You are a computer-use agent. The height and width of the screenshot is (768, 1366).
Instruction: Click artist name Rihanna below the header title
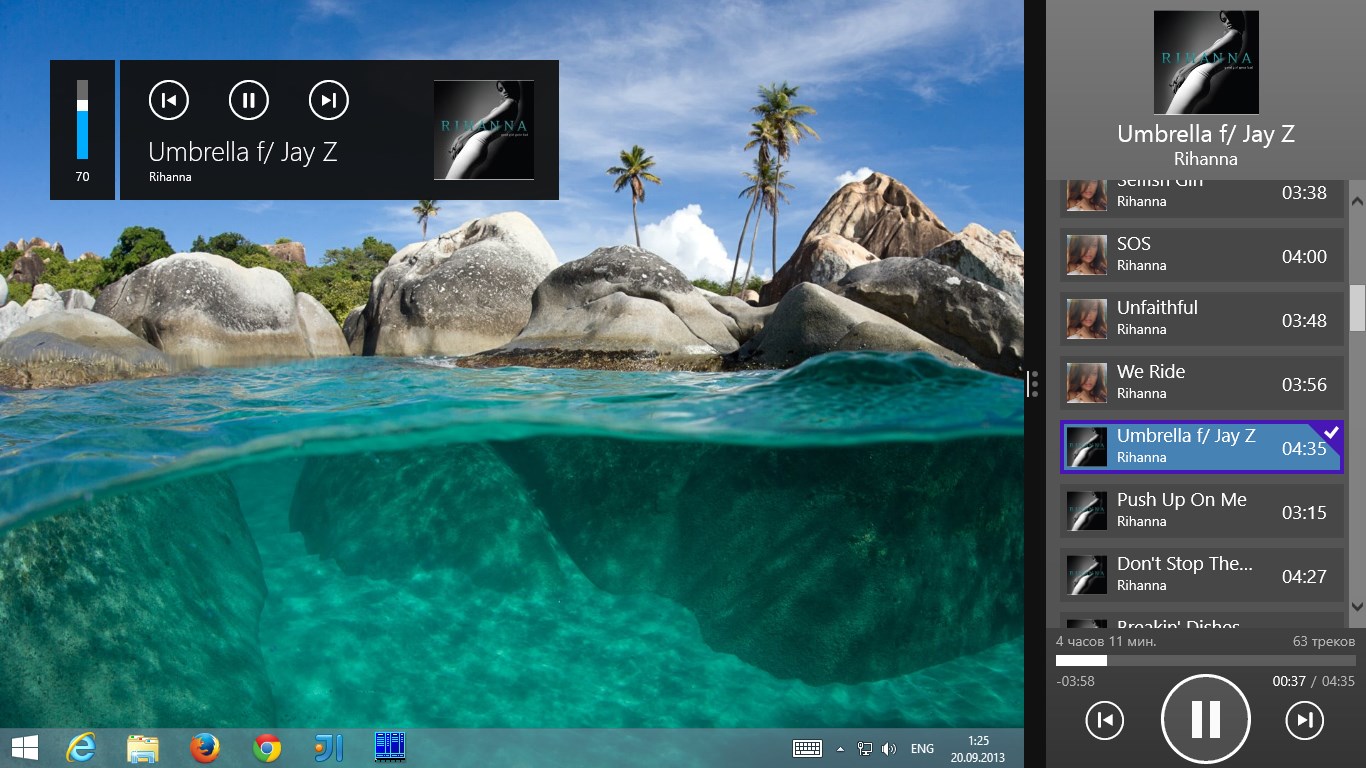point(1205,158)
